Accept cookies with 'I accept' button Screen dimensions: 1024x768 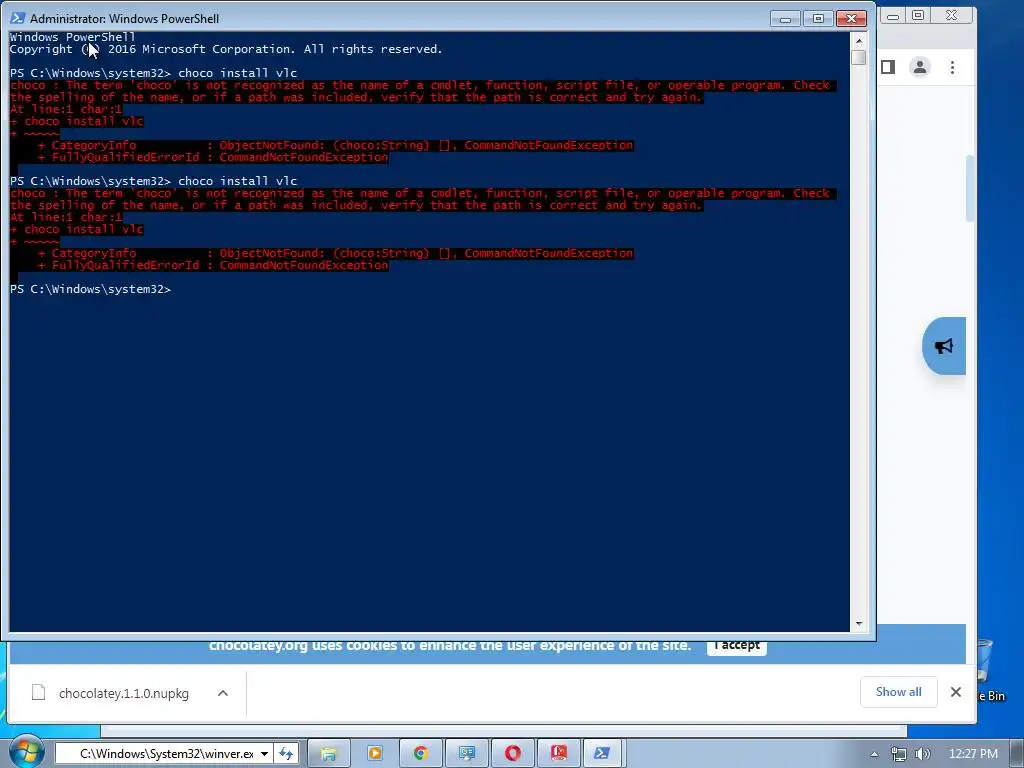point(737,645)
